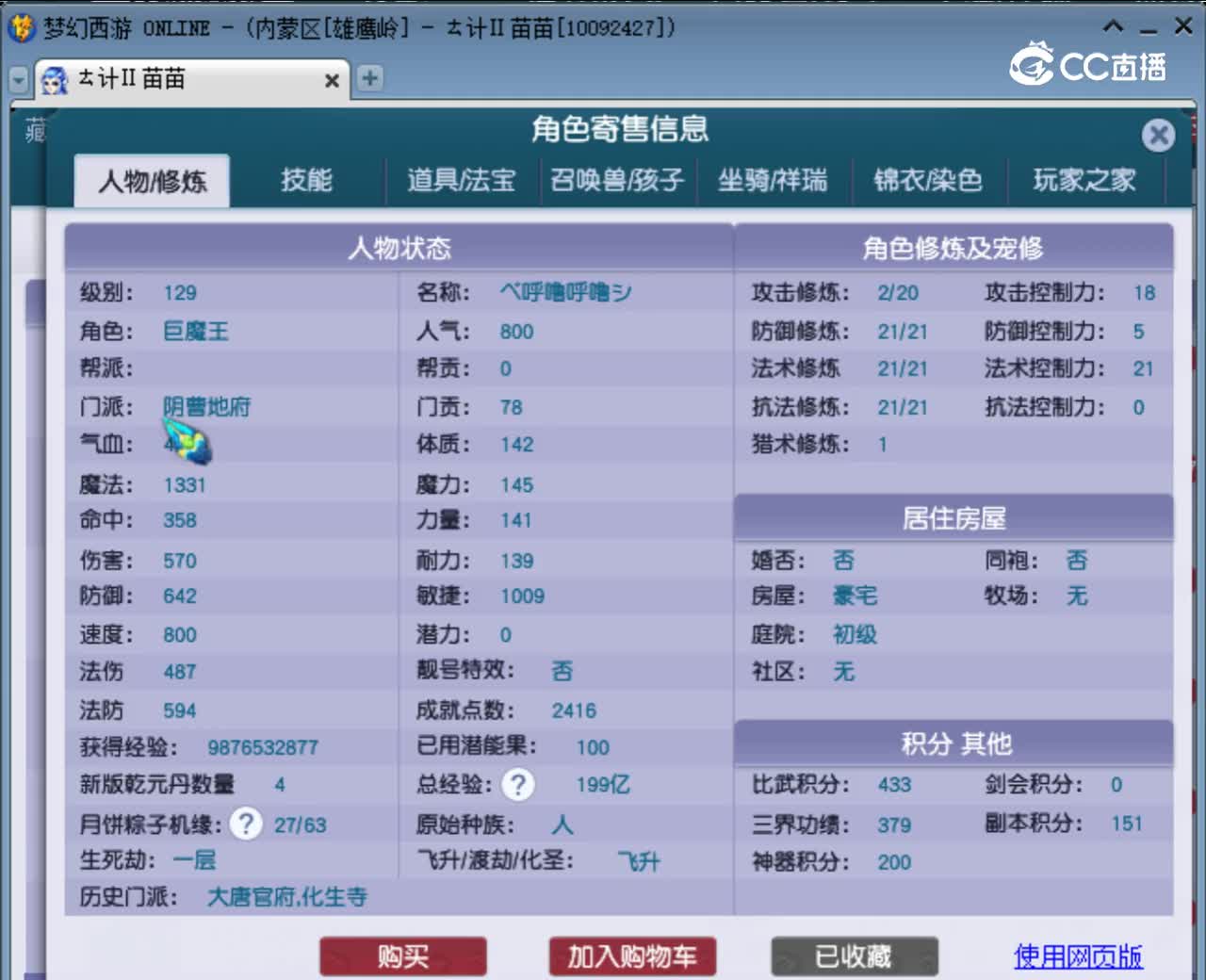Open the 道具/法宝 tab
The width and height of the screenshot is (1206, 980).
coord(462,180)
